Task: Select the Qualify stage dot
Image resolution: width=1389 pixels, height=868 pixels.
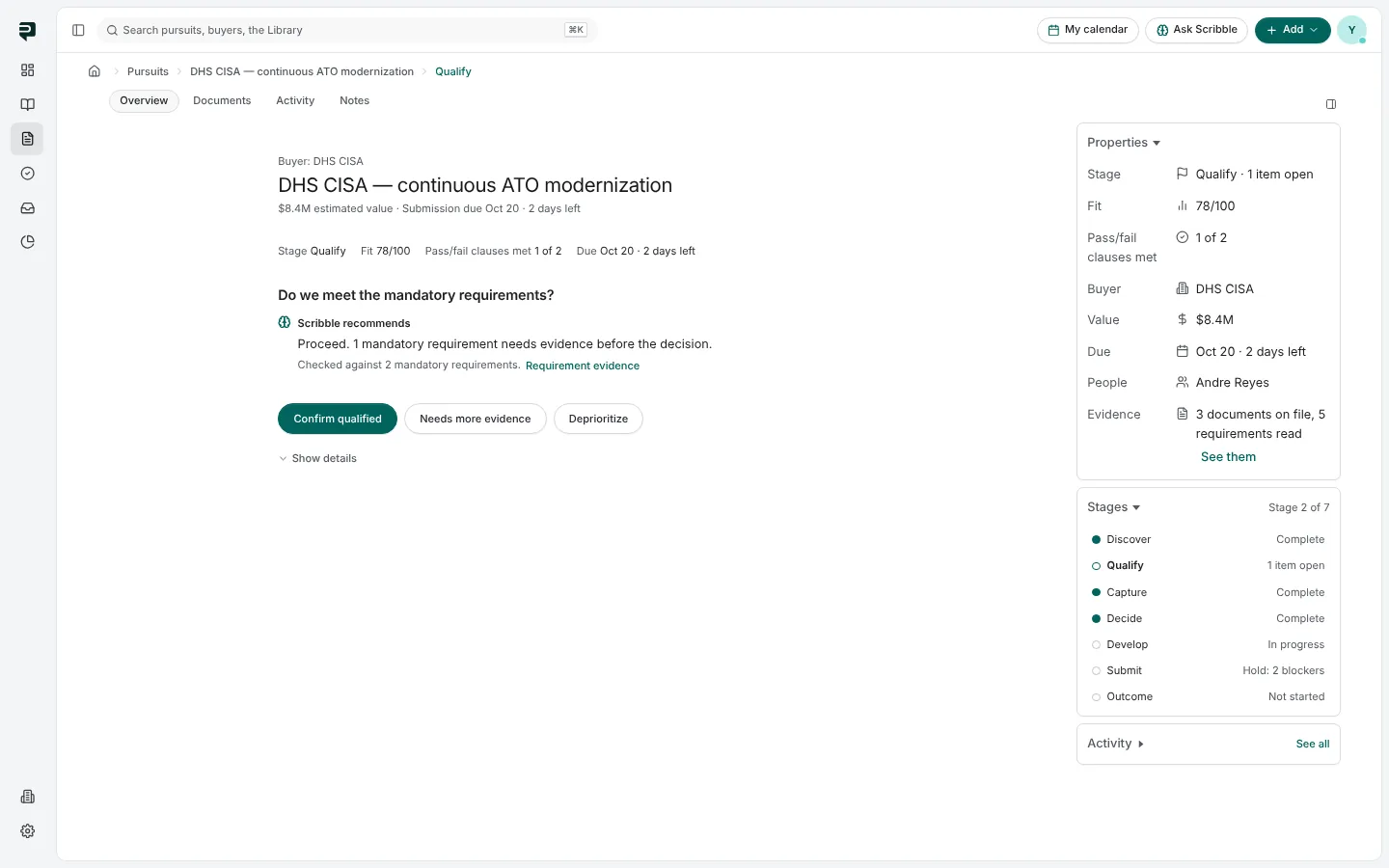Action: point(1096,566)
